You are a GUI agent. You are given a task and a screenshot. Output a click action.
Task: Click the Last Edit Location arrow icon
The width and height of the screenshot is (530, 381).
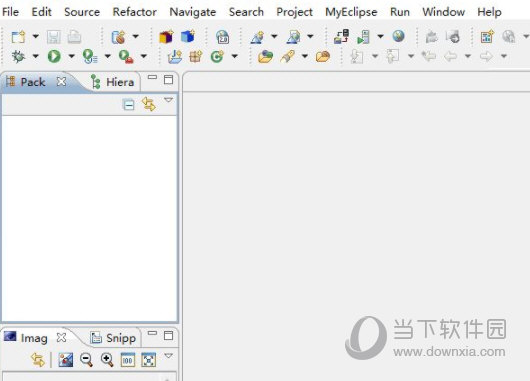pyautogui.click(x=429, y=56)
